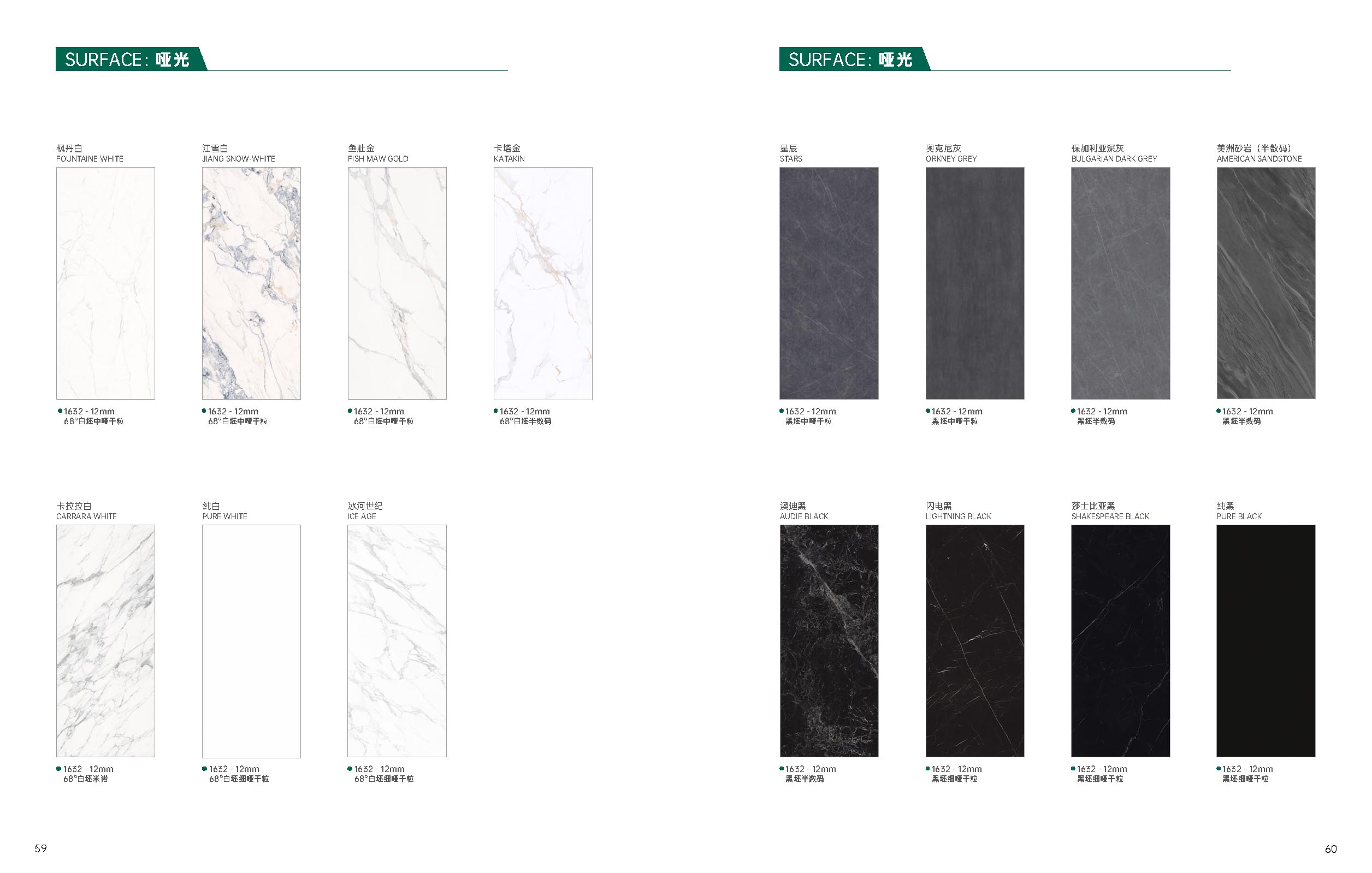
Task: Click the KATAKIN label text
Action: click(509, 159)
